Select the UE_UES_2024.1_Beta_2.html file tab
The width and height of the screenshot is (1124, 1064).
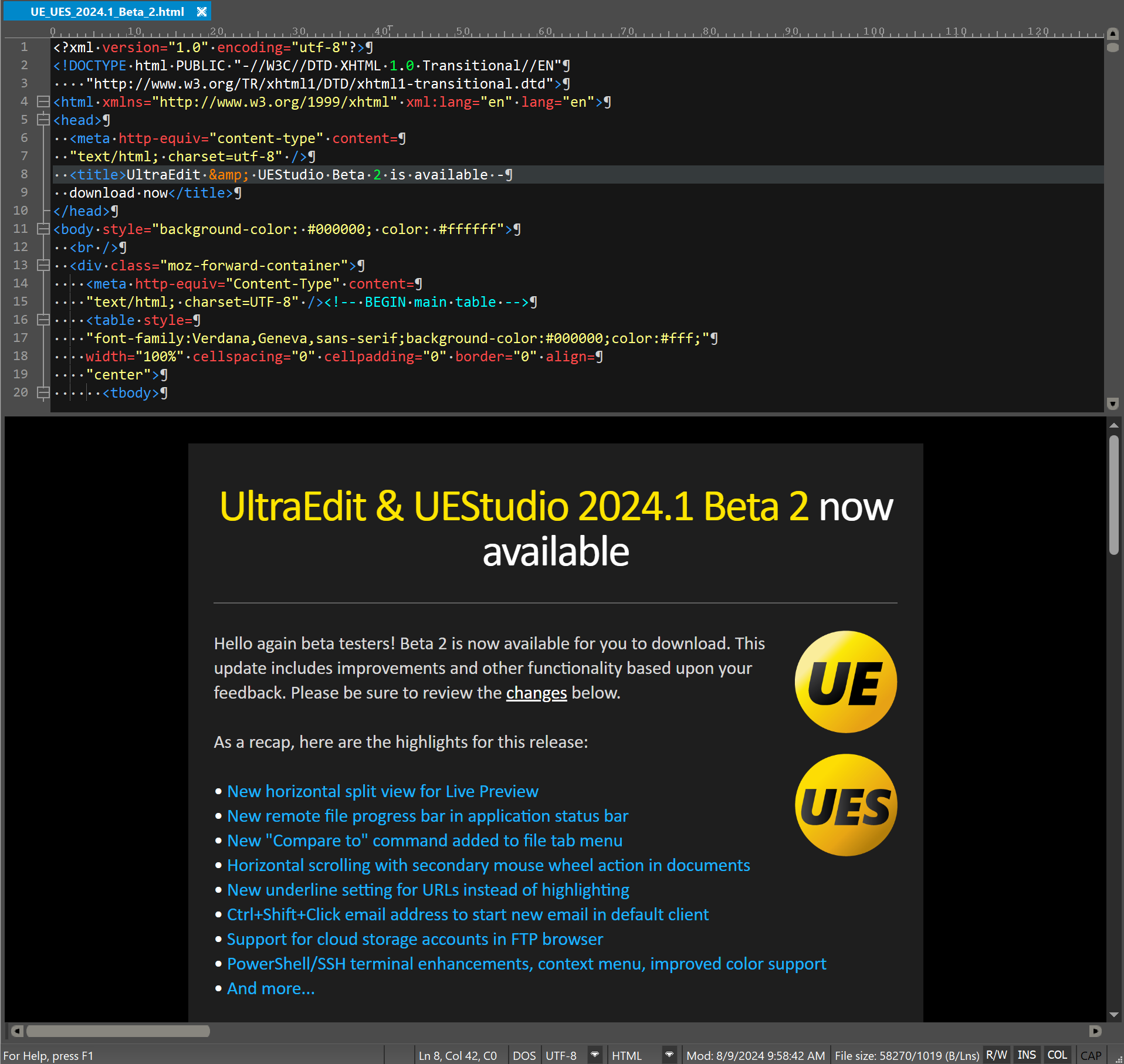(x=107, y=12)
